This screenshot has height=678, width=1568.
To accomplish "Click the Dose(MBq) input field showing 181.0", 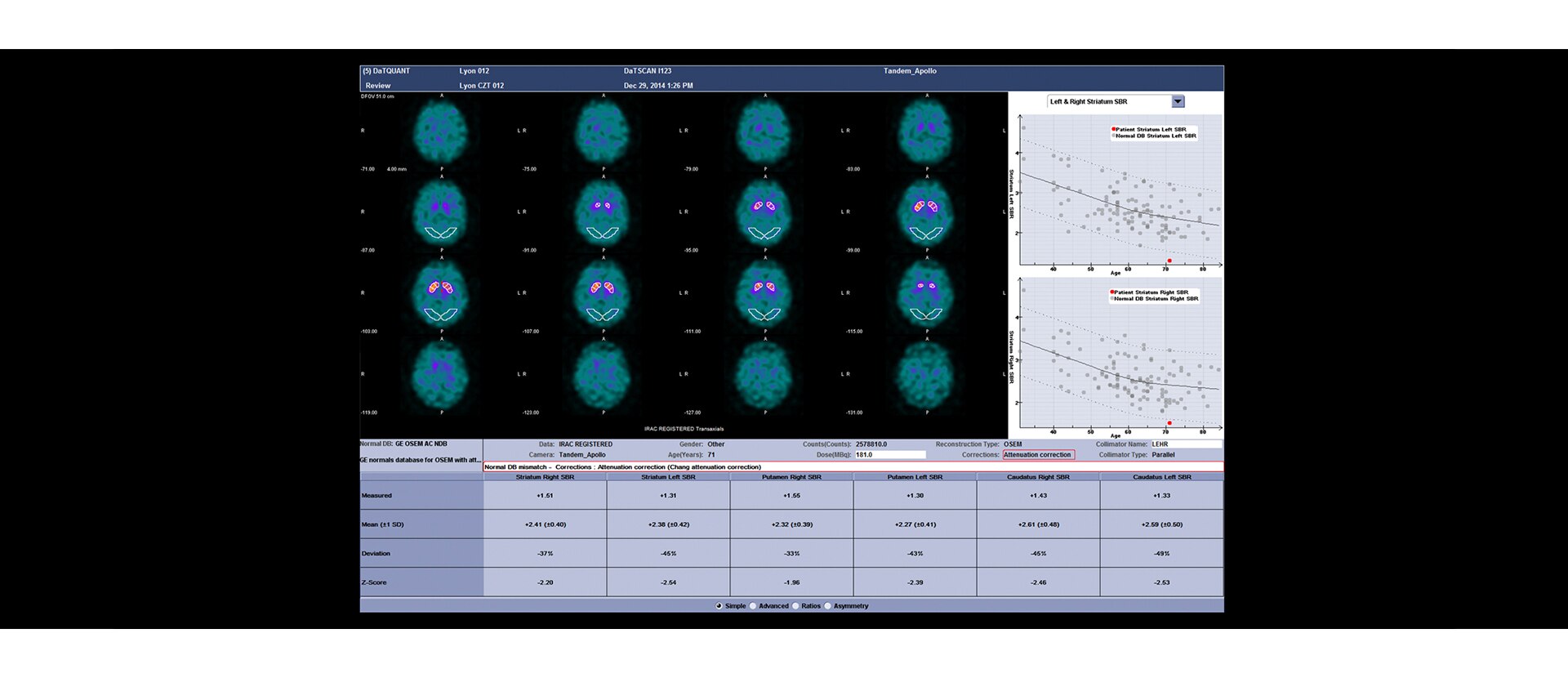I will 889,455.
